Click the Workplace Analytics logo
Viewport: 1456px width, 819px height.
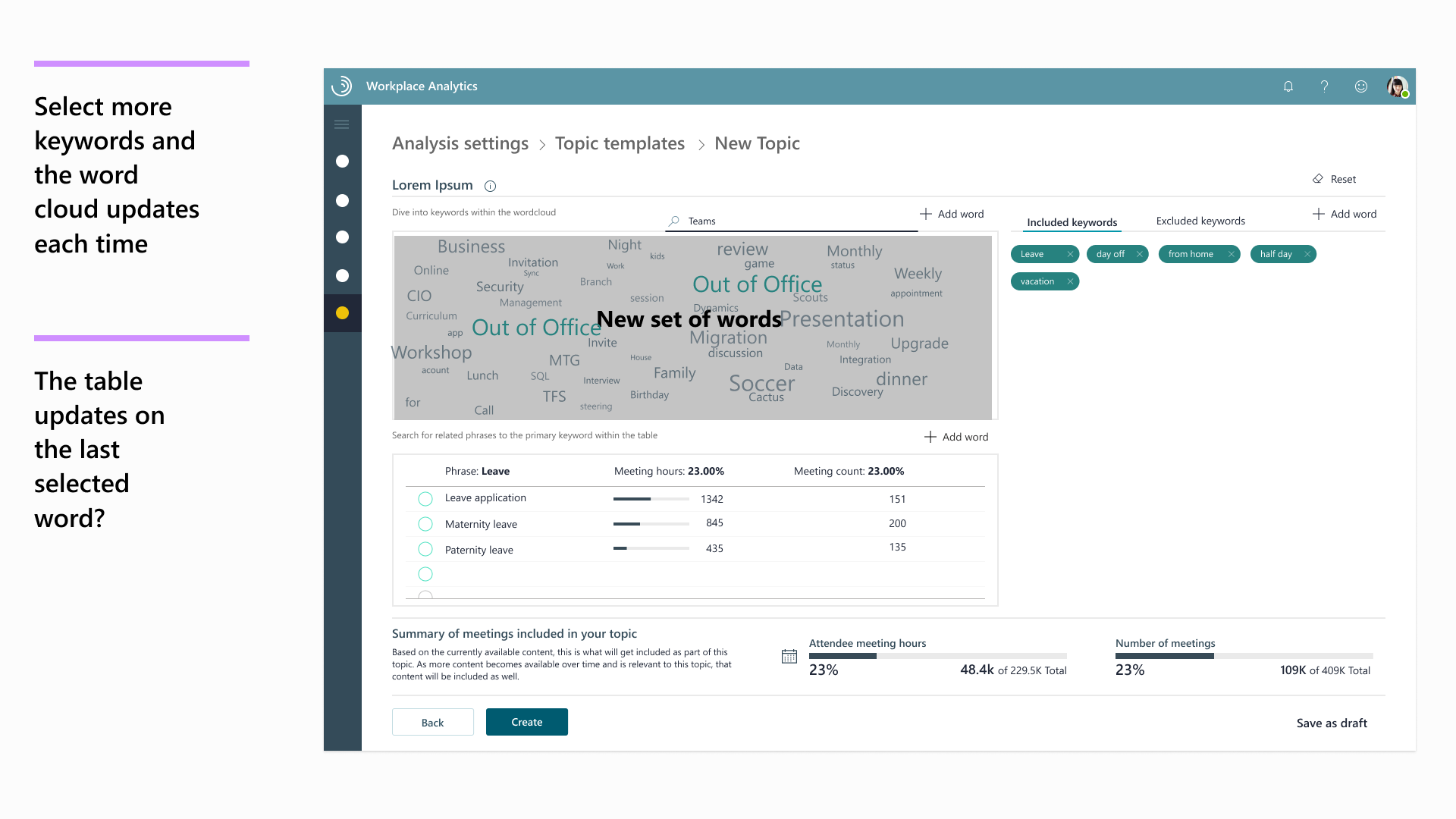point(342,86)
